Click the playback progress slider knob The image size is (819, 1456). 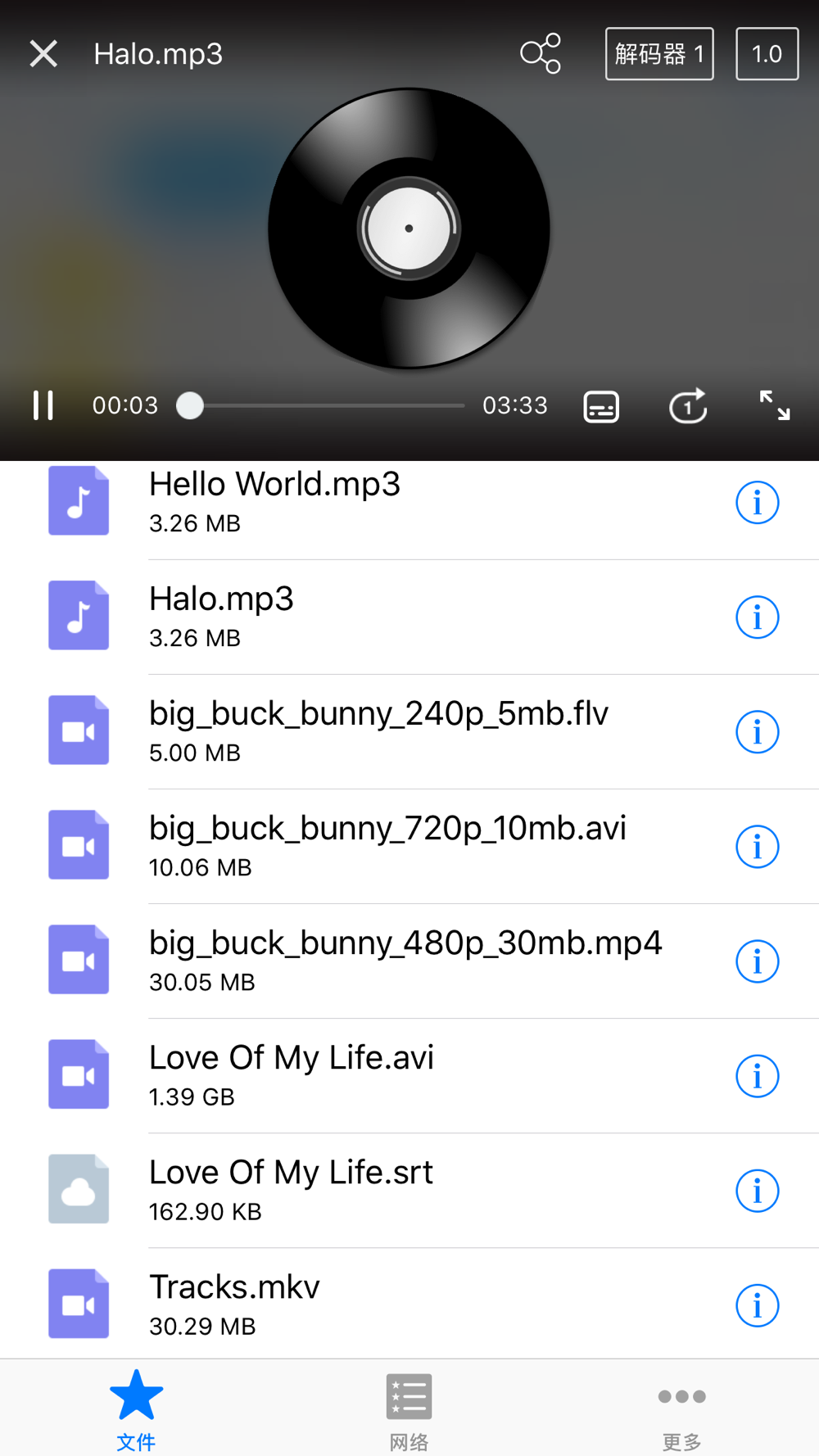tap(190, 405)
